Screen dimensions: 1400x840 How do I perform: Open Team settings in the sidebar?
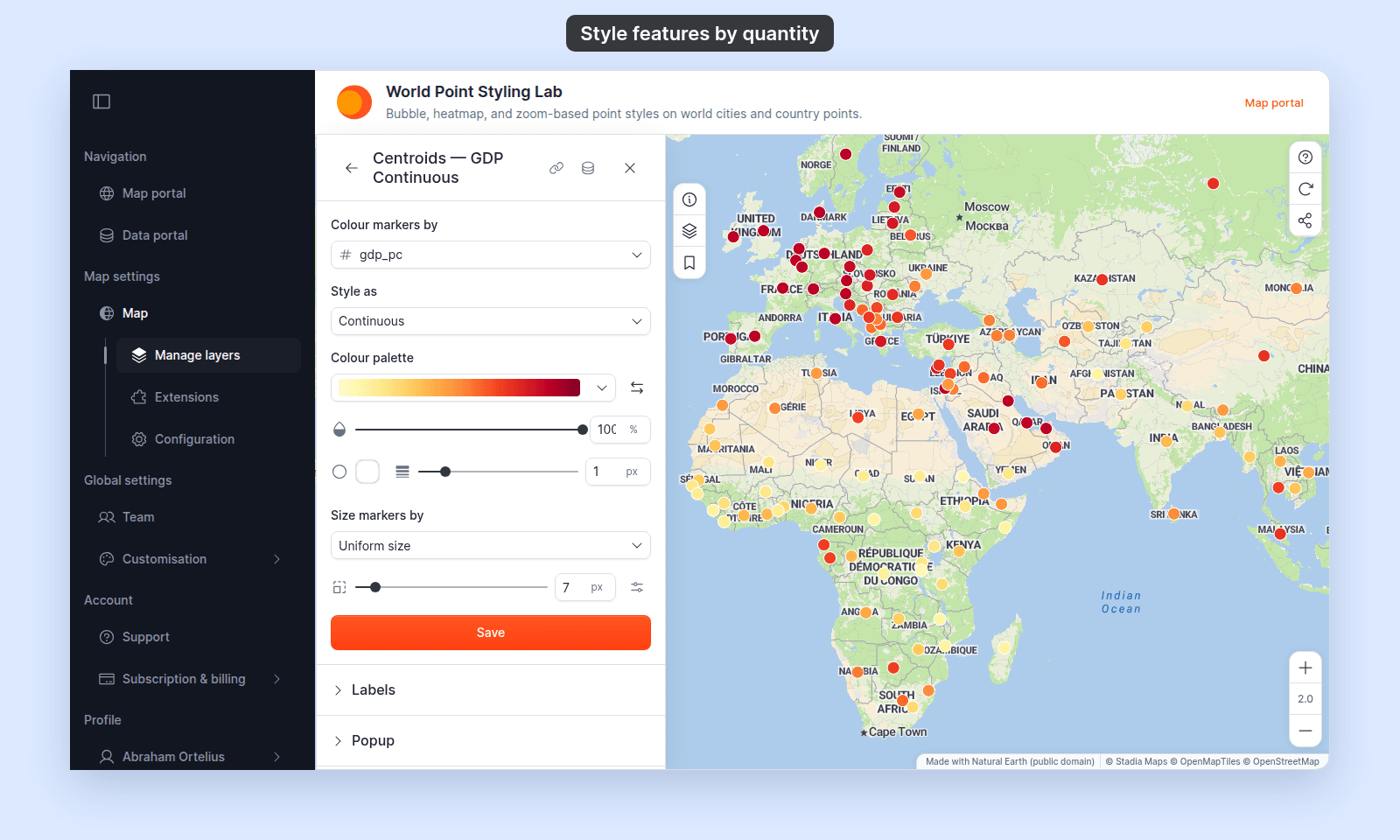(192, 517)
